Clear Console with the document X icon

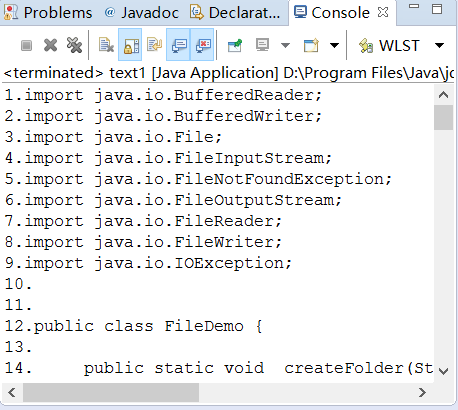[106, 45]
